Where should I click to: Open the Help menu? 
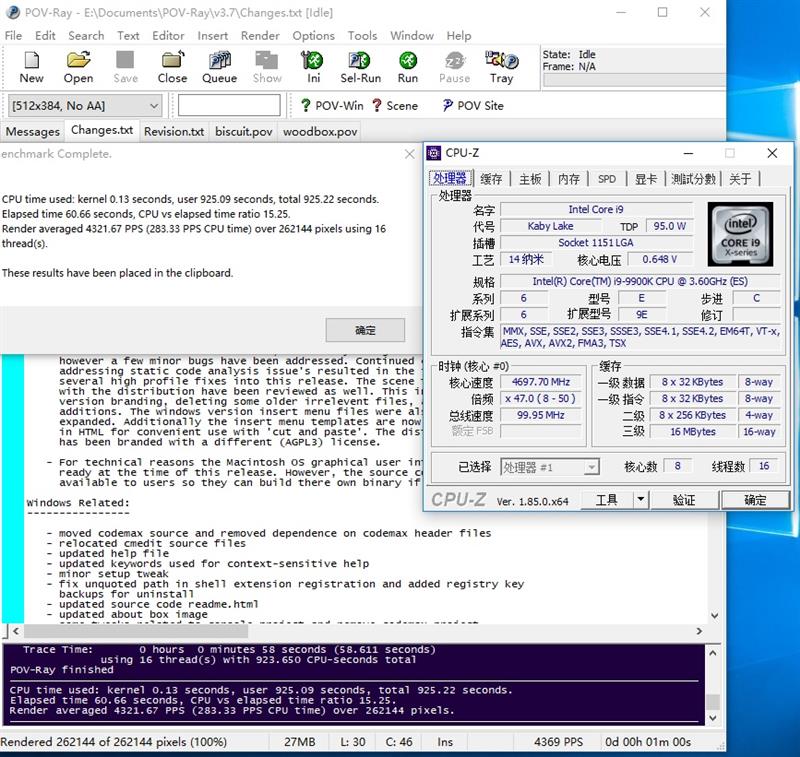459,36
